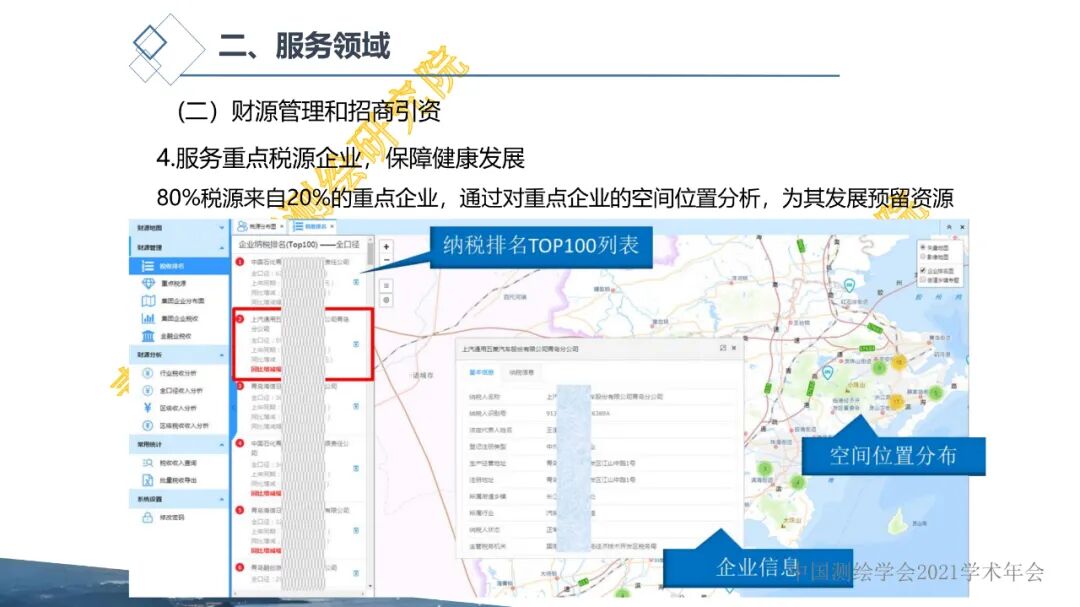Open 行业税收分析 in the sidebar
Viewport: 1080px width, 607px height.
coord(178,373)
